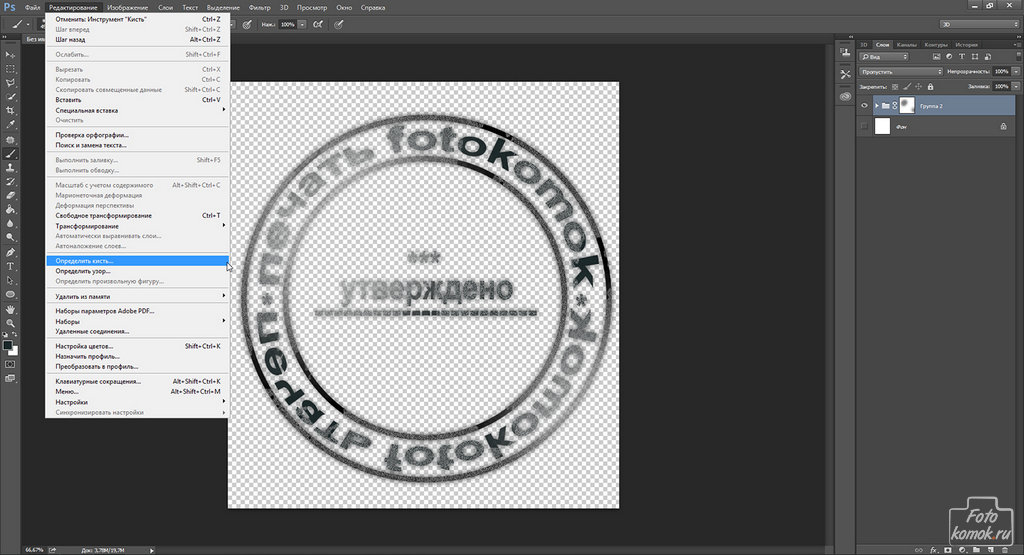Filter layers by pixel layer type

936,57
